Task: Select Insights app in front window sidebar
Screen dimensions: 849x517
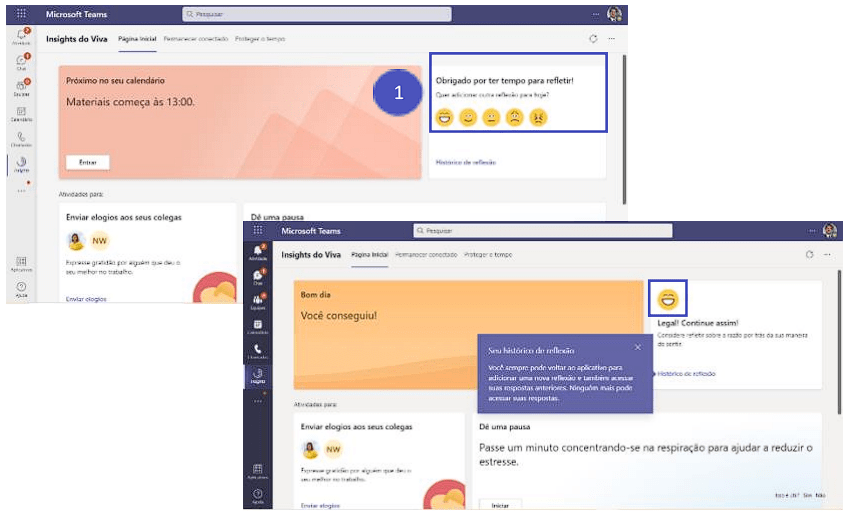Action: pos(258,375)
